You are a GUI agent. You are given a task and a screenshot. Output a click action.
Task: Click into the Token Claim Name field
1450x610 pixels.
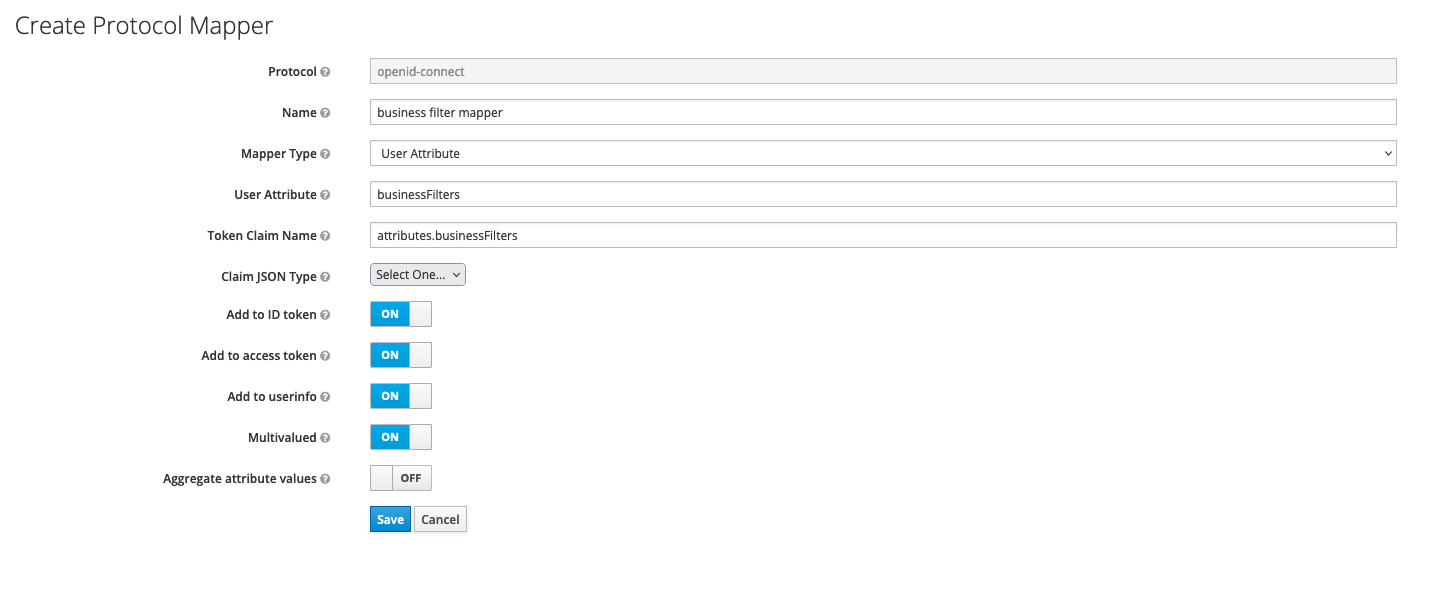pos(882,235)
